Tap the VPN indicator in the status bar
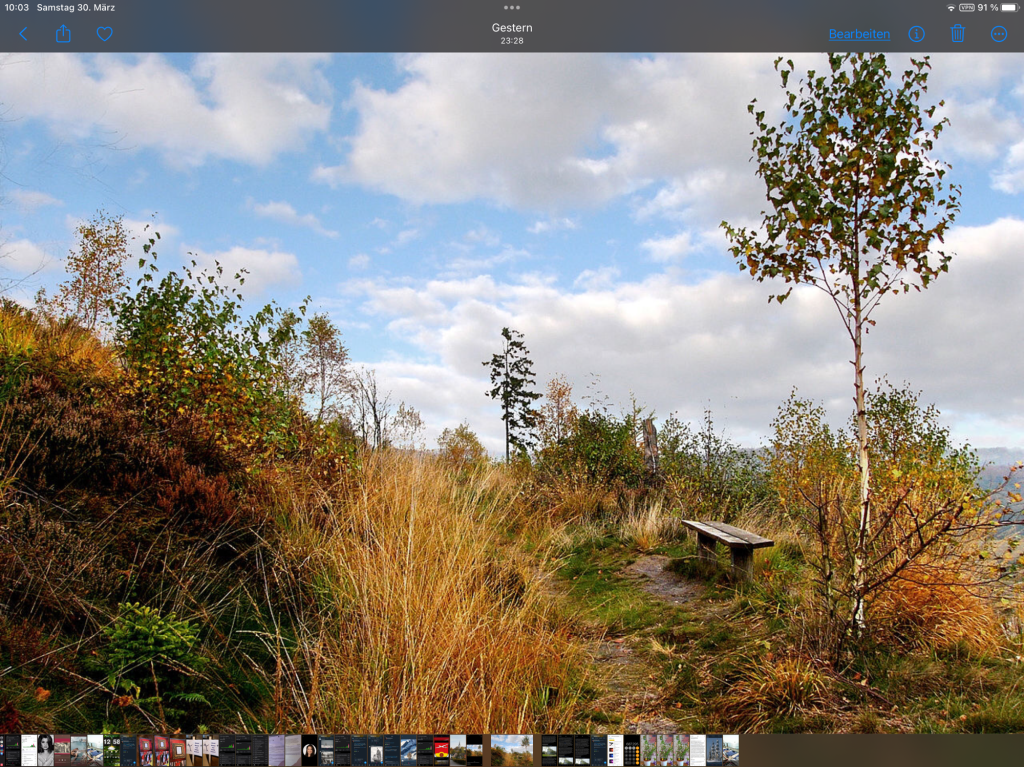 (x=966, y=7)
